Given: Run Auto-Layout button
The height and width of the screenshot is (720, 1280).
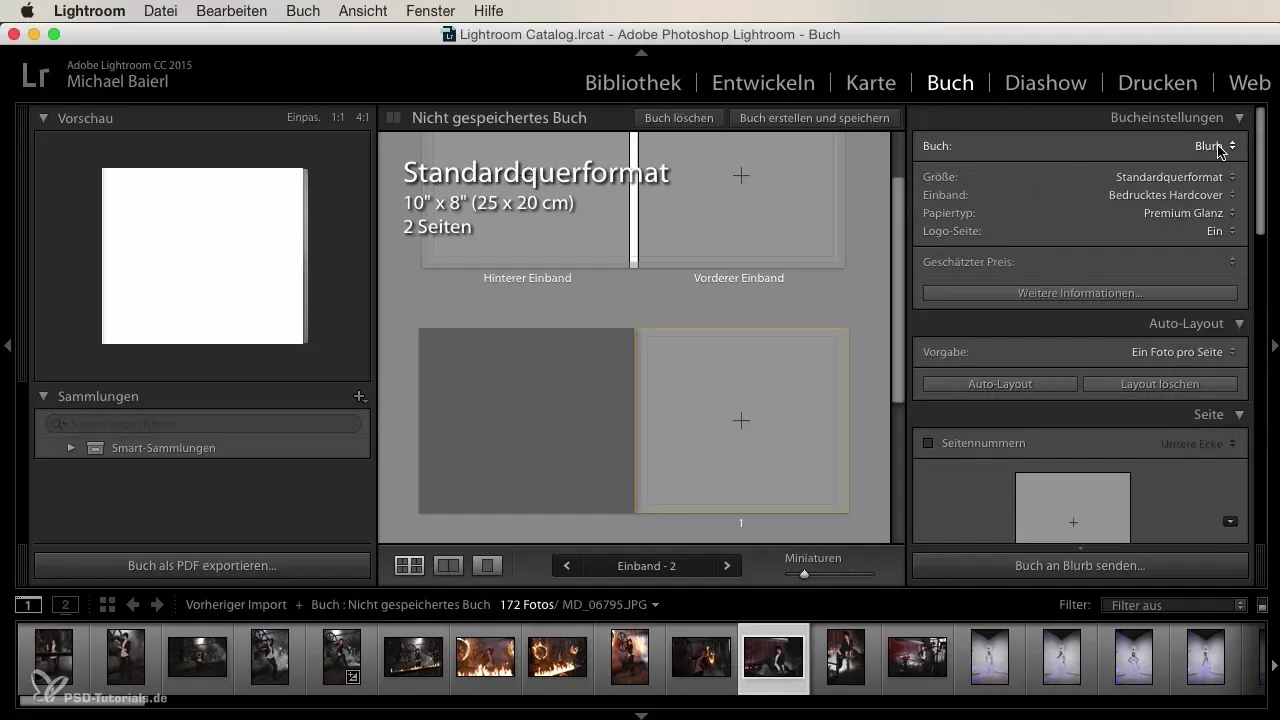Looking at the screenshot, I should click(1000, 384).
